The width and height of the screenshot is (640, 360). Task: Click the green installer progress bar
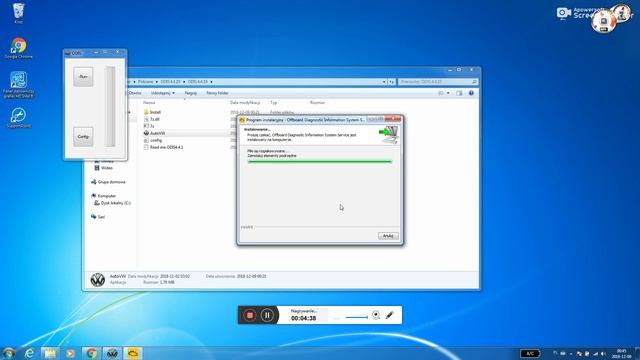(320, 162)
